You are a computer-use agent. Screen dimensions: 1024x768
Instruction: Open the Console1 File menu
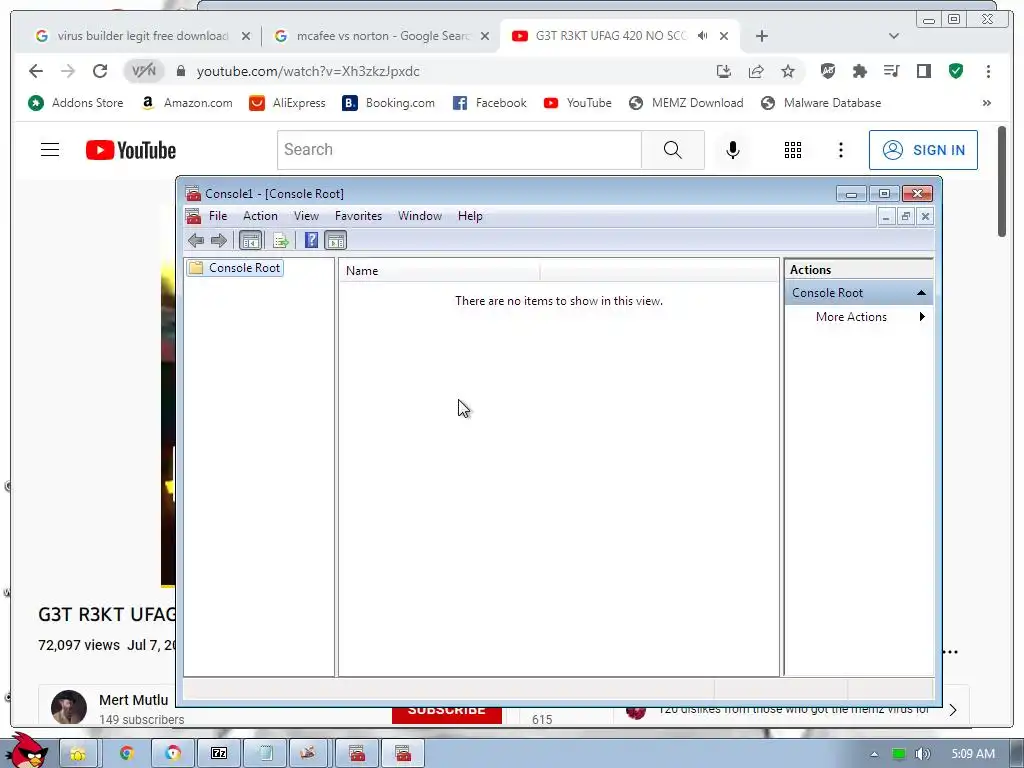click(x=217, y=216)
